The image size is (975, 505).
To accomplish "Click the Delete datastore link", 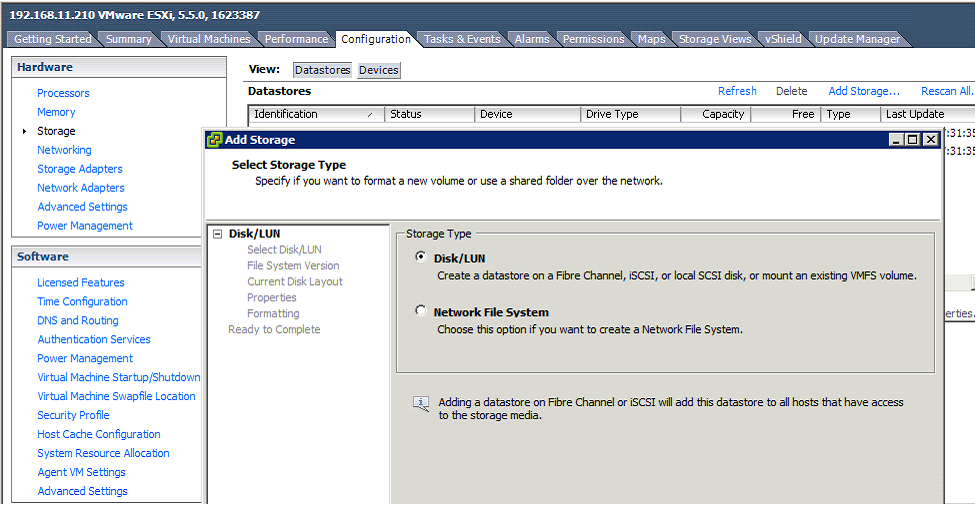I will point(791,91).
